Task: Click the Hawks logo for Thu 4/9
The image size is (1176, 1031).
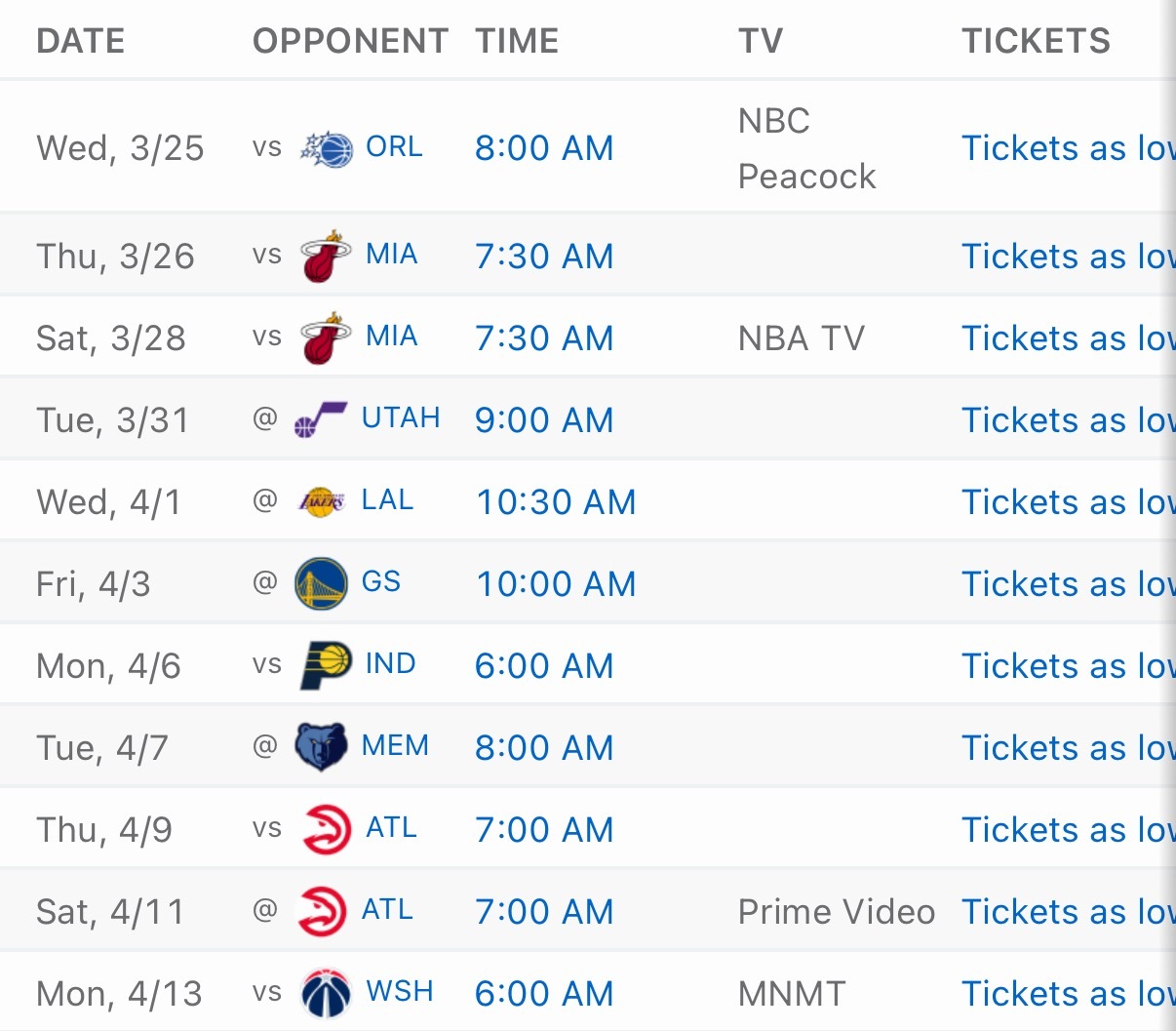Action: click(x=326, y=829)
